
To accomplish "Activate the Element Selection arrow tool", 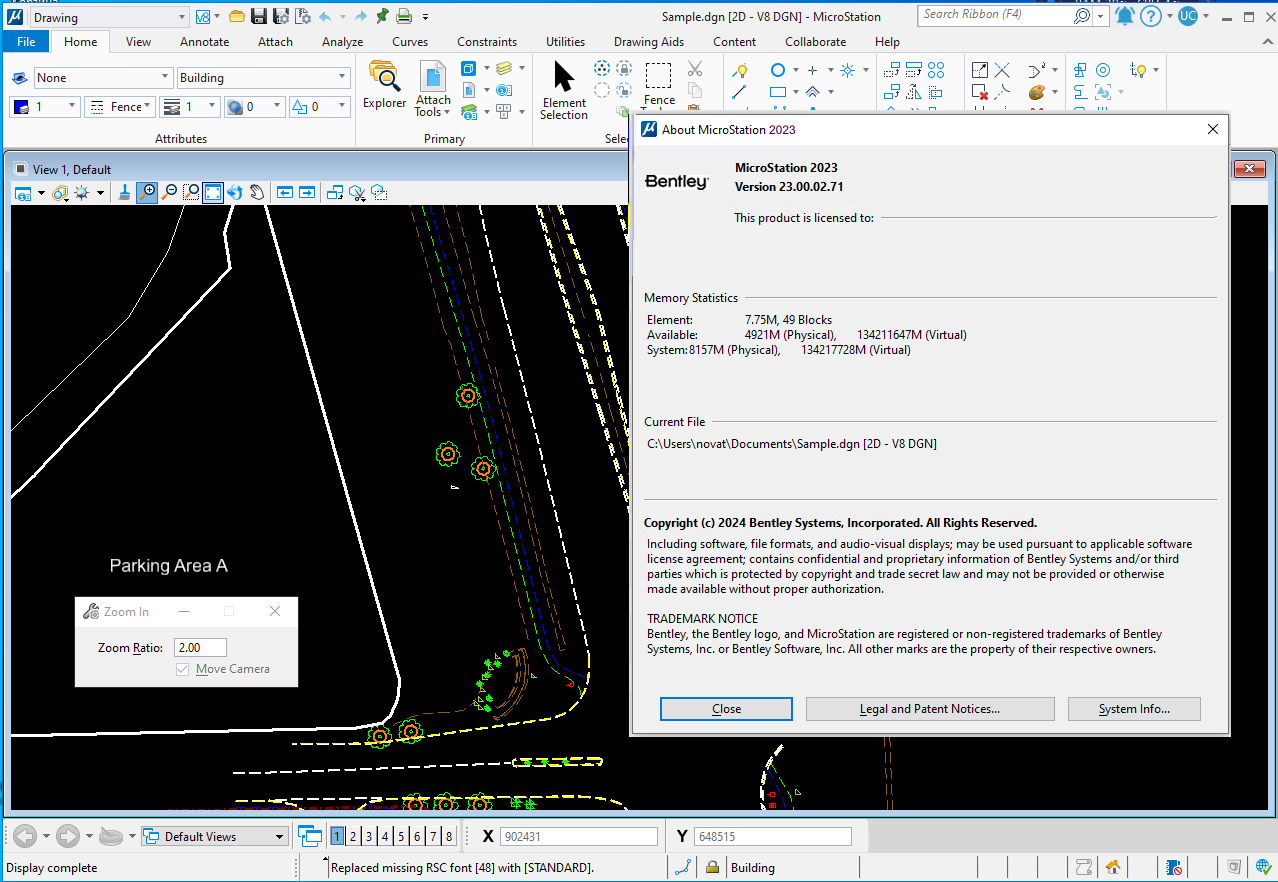I will pyautogui.click(x=564, y=90).
